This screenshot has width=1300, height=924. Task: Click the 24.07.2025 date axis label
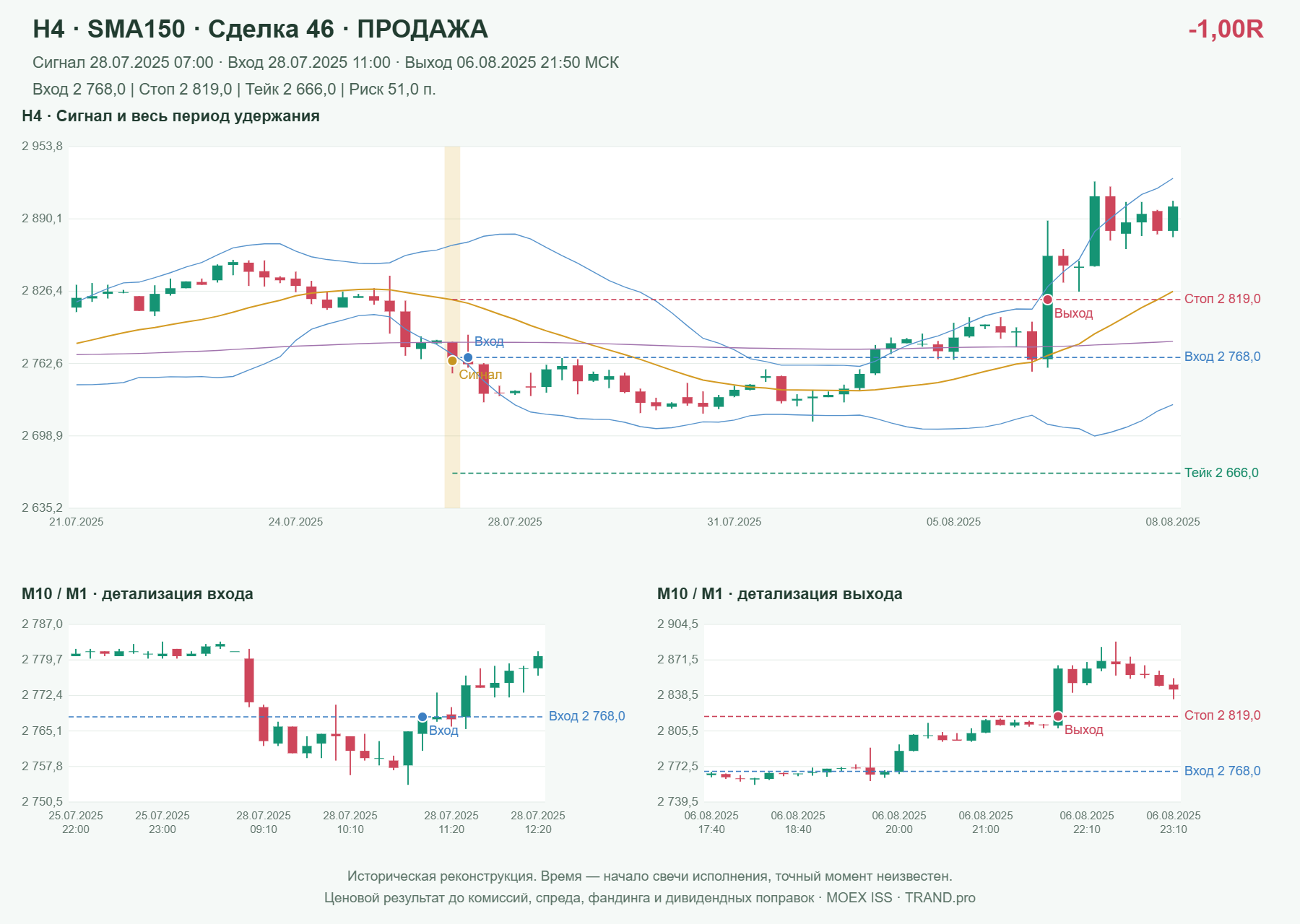pos(295,522)
